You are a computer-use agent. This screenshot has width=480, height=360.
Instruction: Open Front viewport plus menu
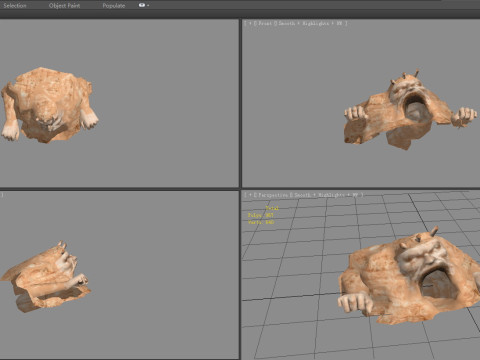pyautogui.click(x=250, y=23)
